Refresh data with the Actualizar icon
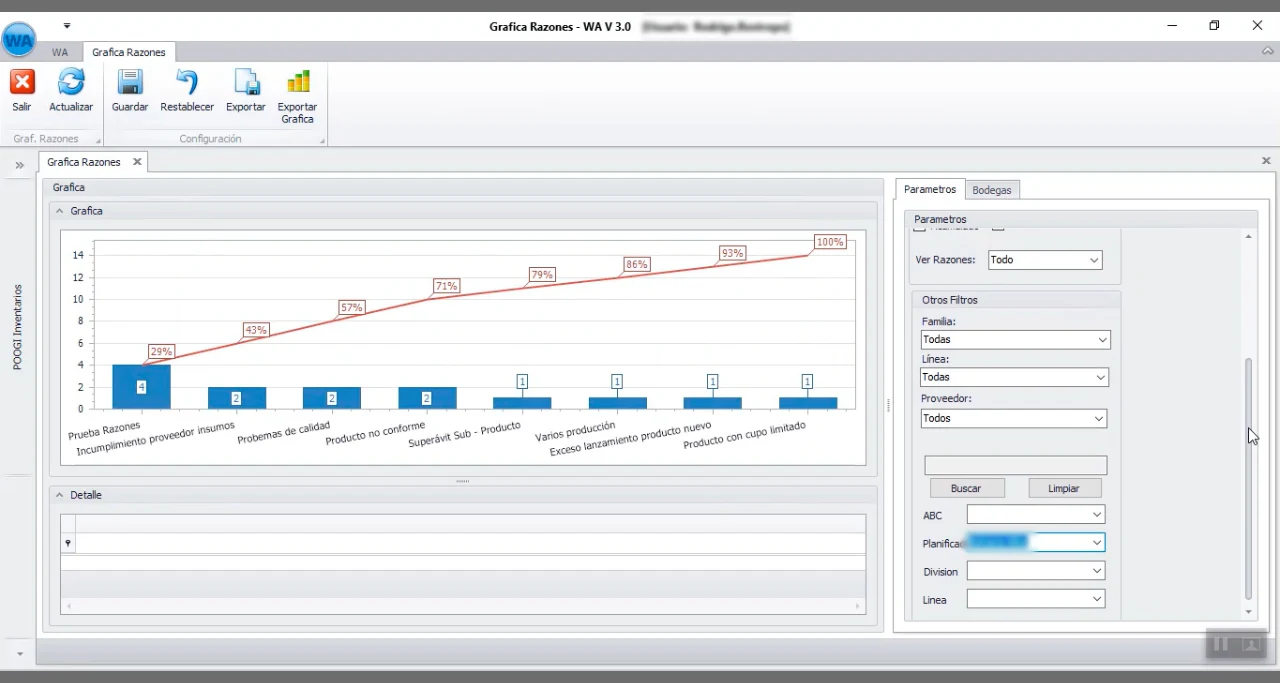The width and height of the screenshot is (1280, 683). pyautogui.click(x=71, y=82)
